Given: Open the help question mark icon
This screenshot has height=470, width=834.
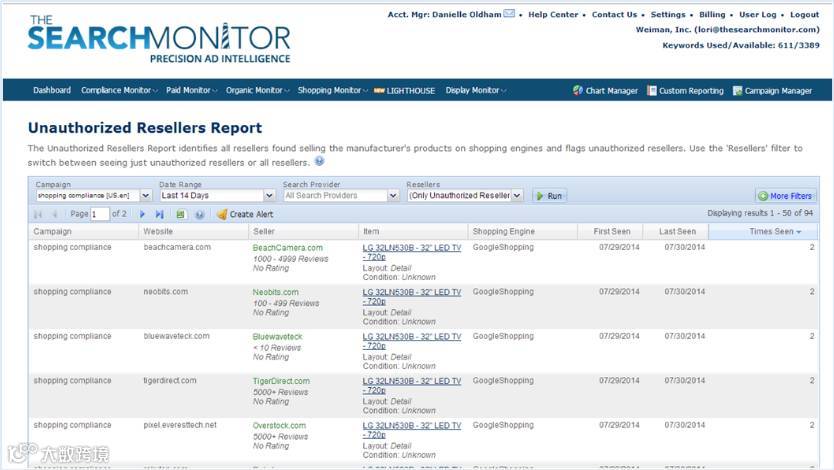Looking at the screenshot, I should pyautogui.click(x=319, y=161).
